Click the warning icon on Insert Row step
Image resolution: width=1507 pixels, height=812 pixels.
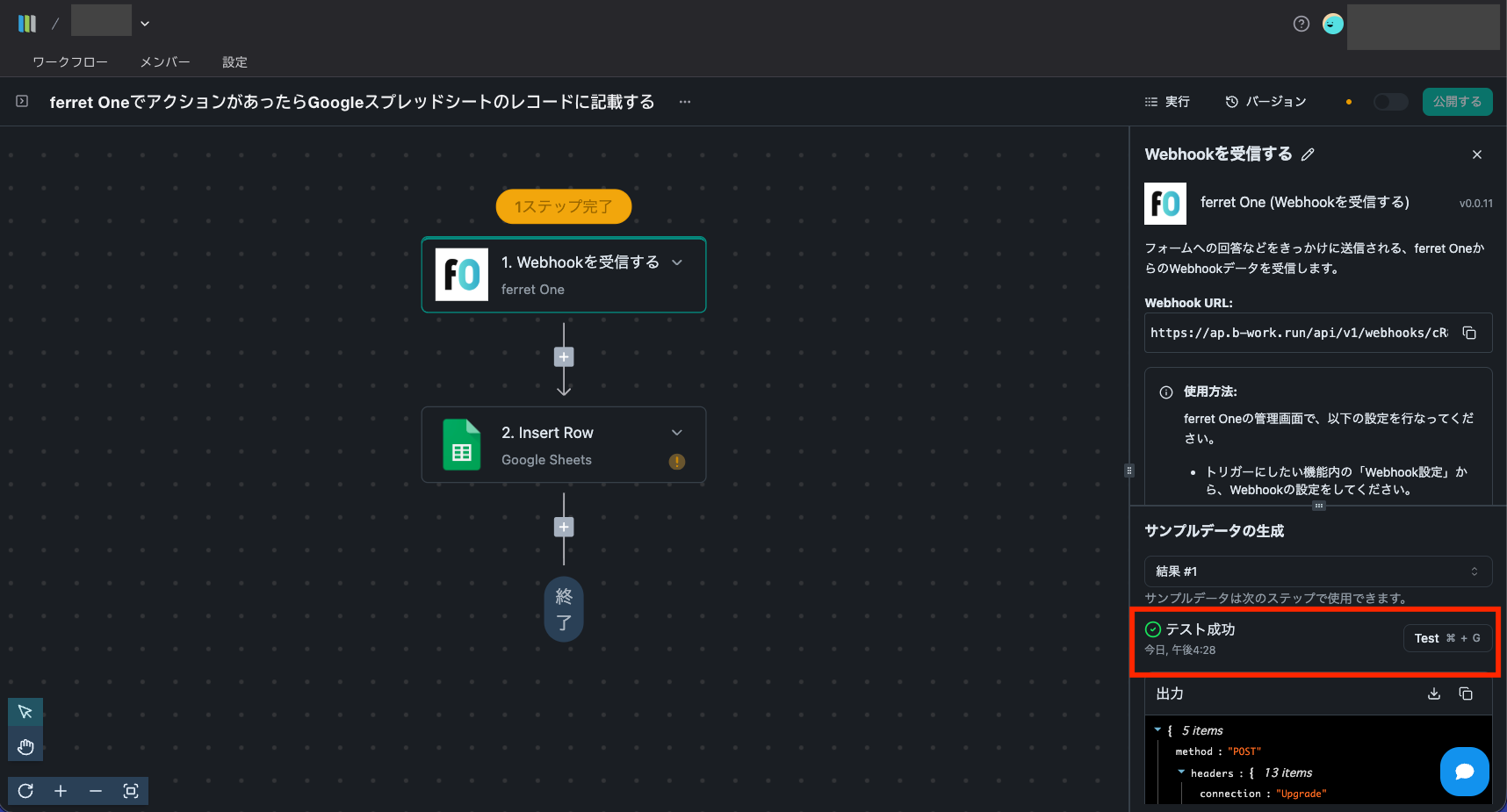click(x=677, y=462)
